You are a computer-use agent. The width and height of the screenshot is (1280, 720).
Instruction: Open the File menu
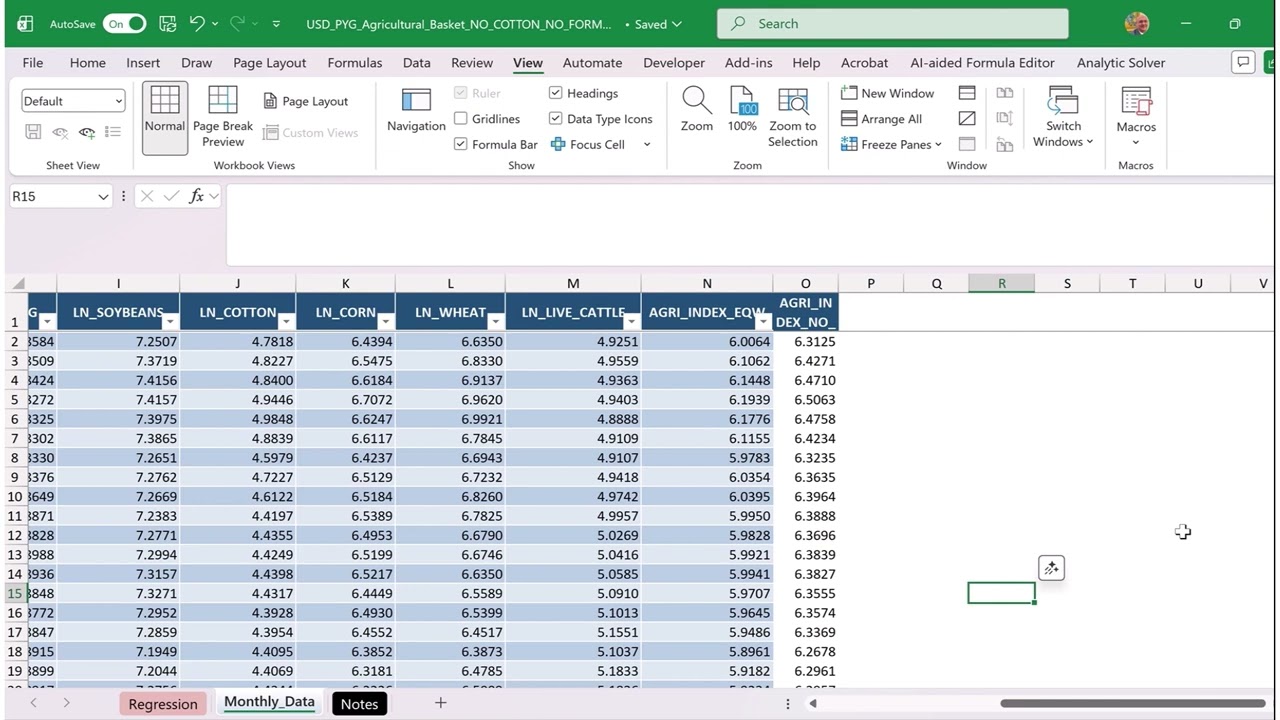coord(33,62)
